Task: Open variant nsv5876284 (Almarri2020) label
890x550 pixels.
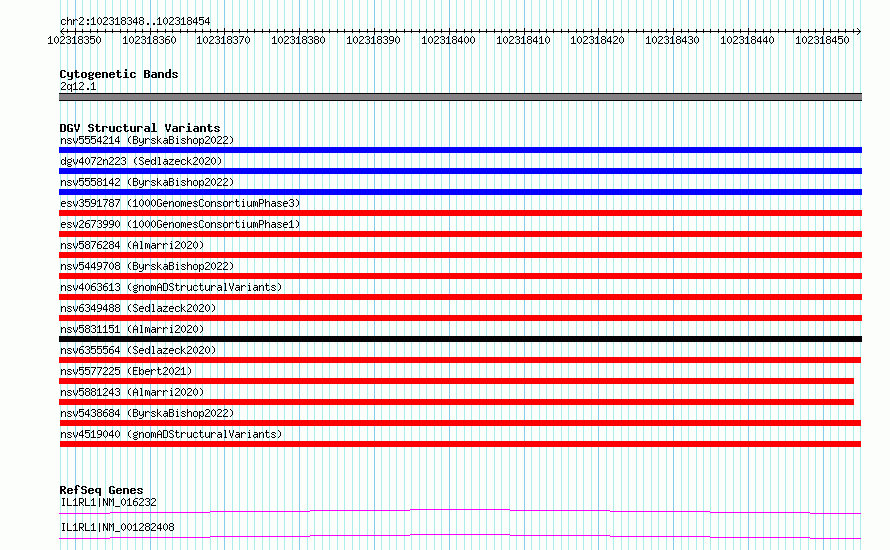Action: [x=132, y=245]
